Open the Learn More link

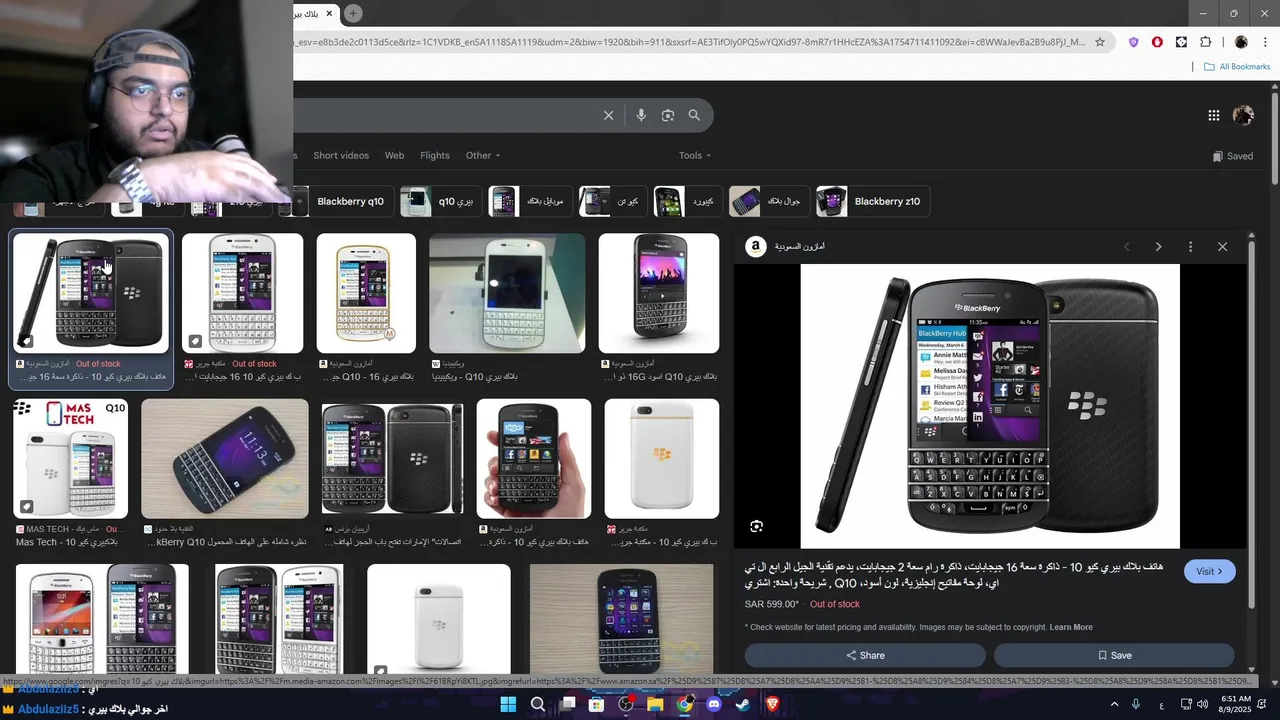point(1071,627)
